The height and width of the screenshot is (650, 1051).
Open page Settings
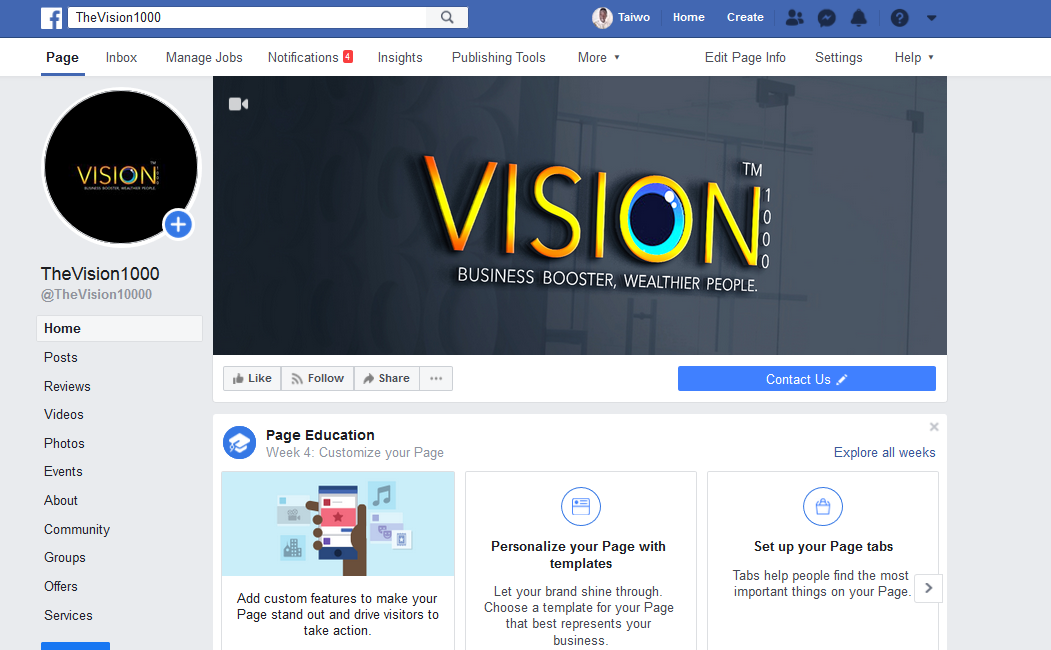pyautogui.click(x=839, y=58)
